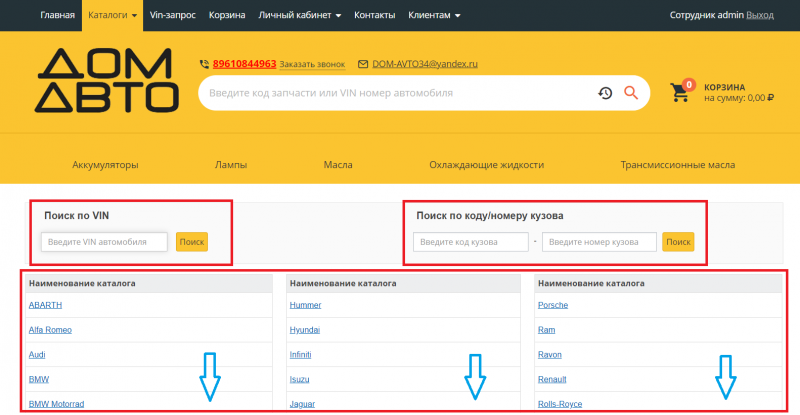Image resolution: width=800 pixels, height=415 pixels.
Task: Click Поиск button for body code search
Action: pos(678,242)
